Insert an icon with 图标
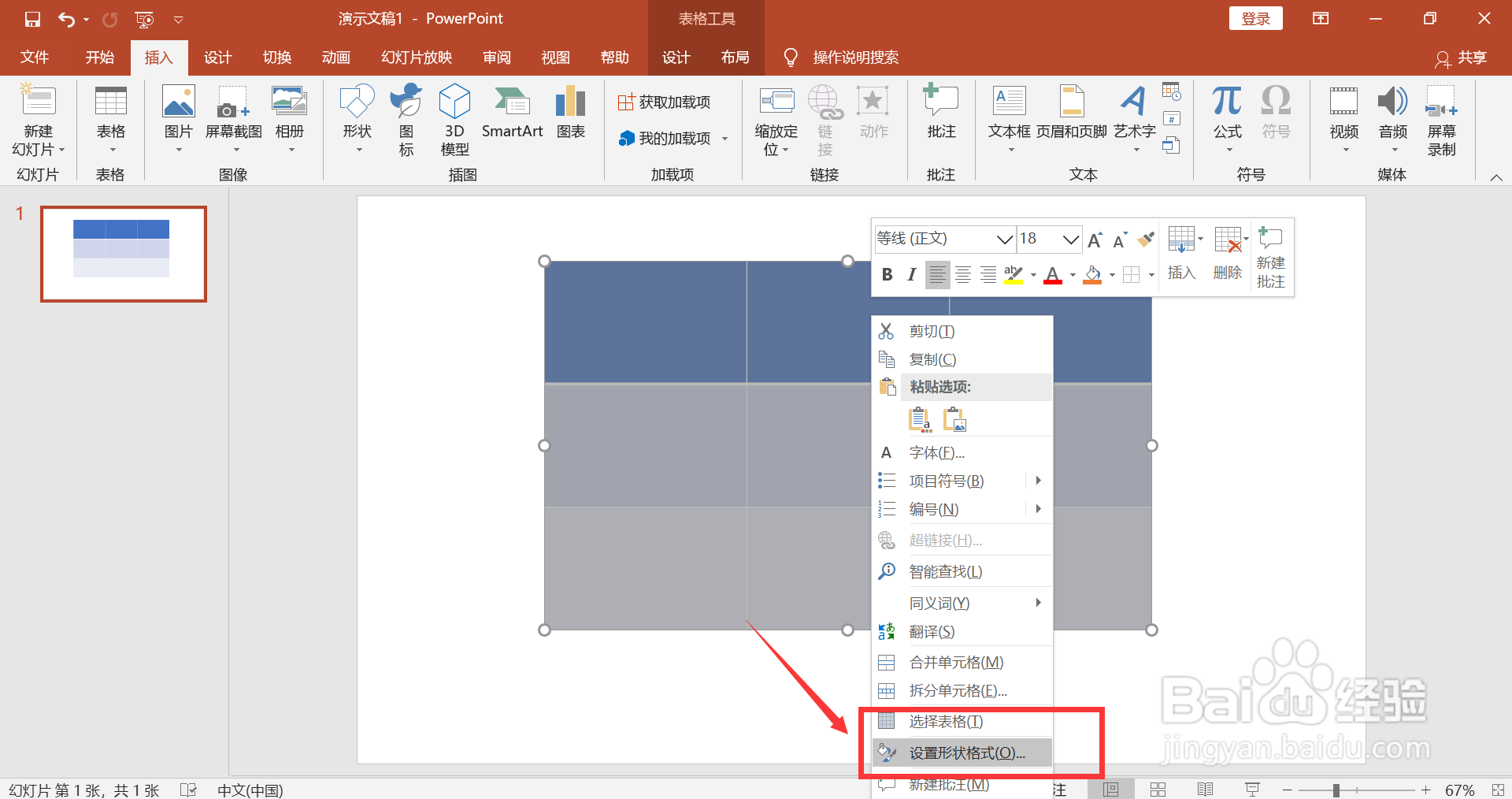The width and height of the screenshot is (1512, 799). coord(406,120)
